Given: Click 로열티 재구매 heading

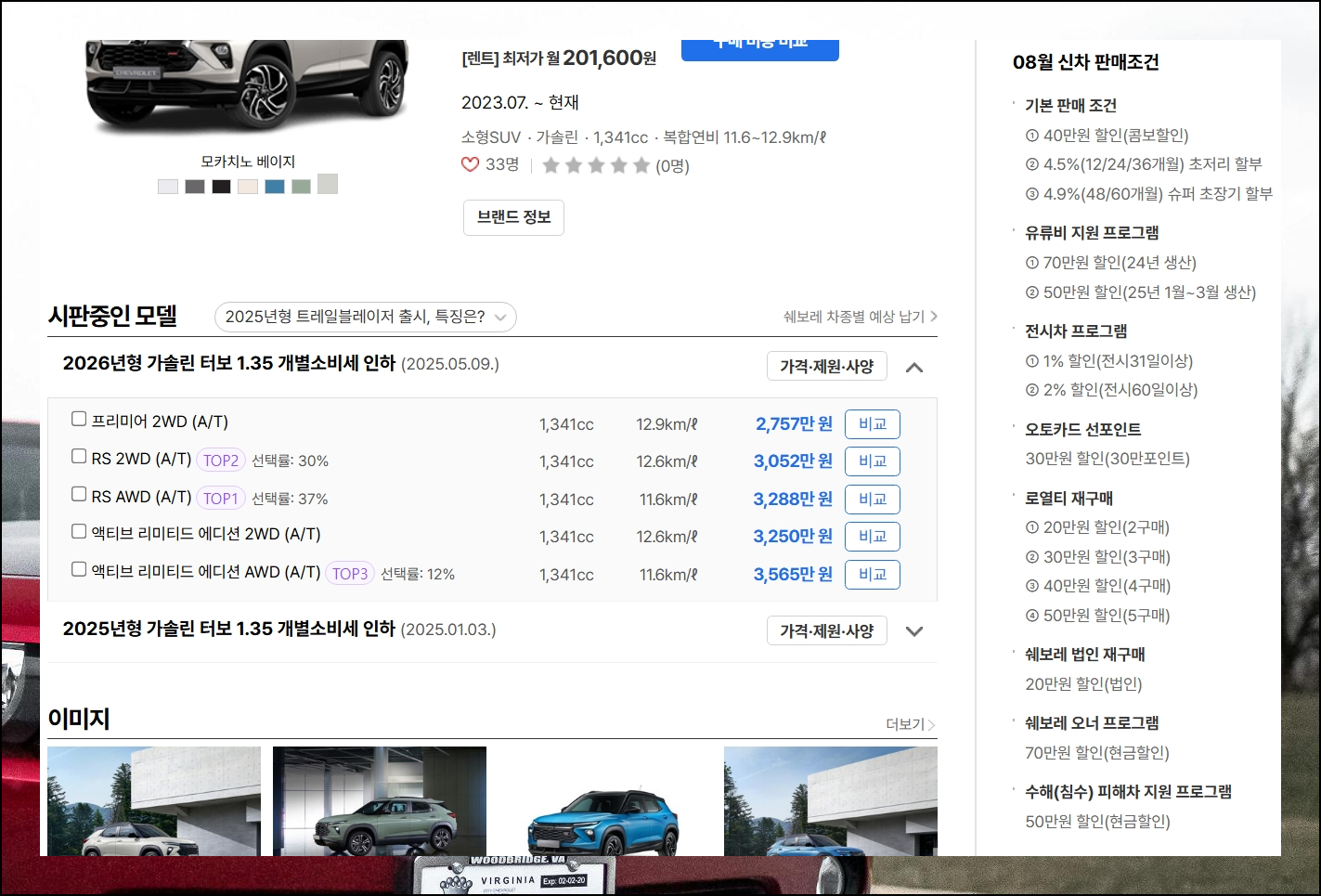Looking at the screenshot, I should click(x=1068, y=499).
